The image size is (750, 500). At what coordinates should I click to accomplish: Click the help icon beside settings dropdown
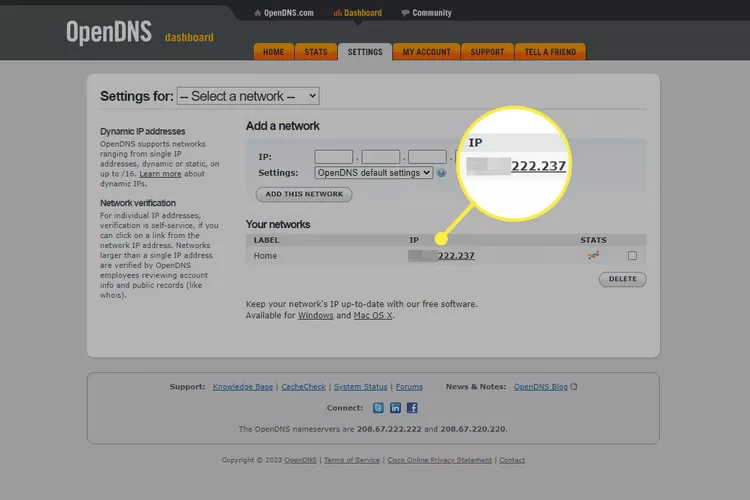(x=441, y=173)
